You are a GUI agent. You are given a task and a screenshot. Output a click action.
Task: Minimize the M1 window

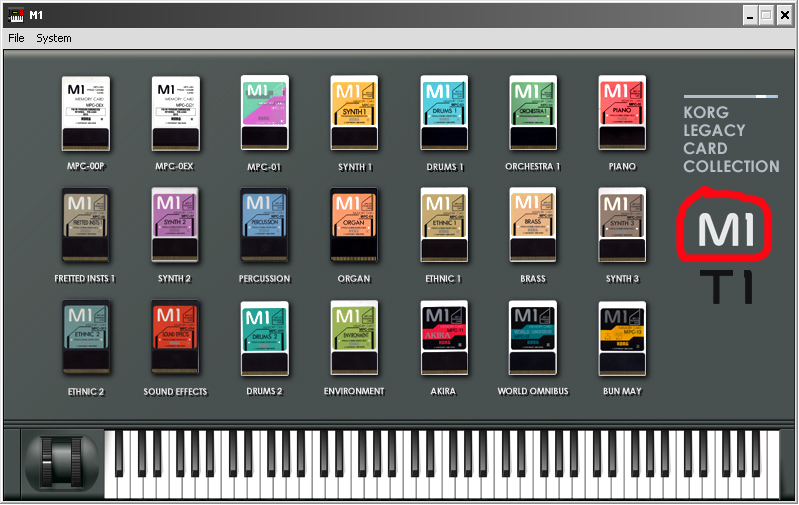click(x=750, y=16)
